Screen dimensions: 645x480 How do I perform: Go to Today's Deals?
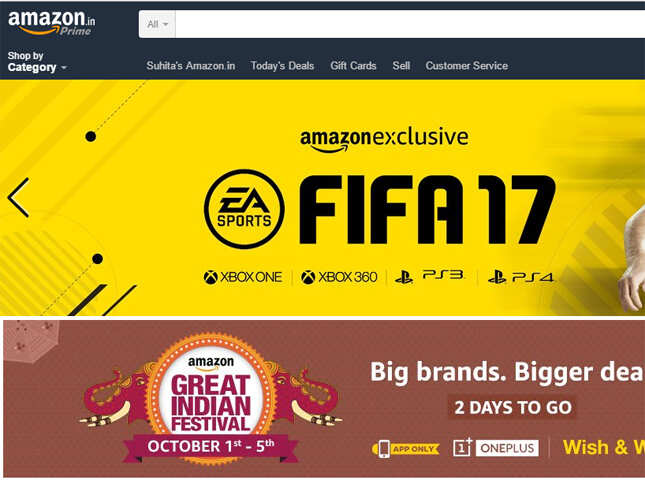point(282,66)
